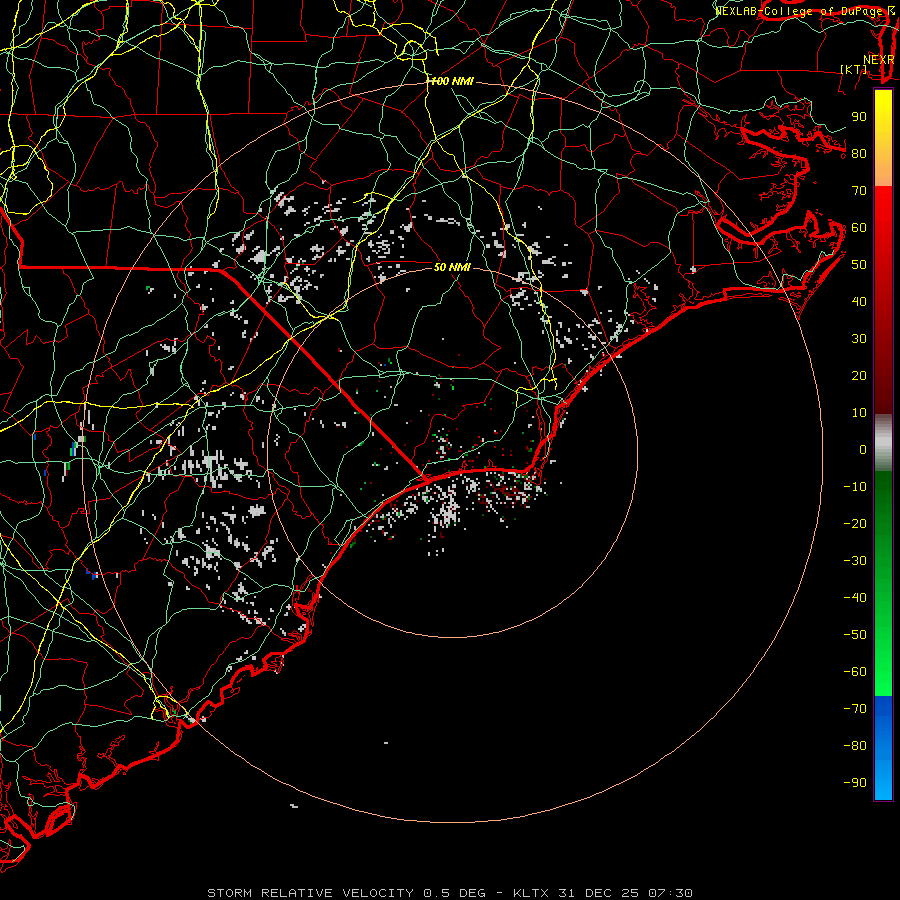Click the -40 label on velocity scale
This screenshot has height=900, width=900.
click(855, 598)
